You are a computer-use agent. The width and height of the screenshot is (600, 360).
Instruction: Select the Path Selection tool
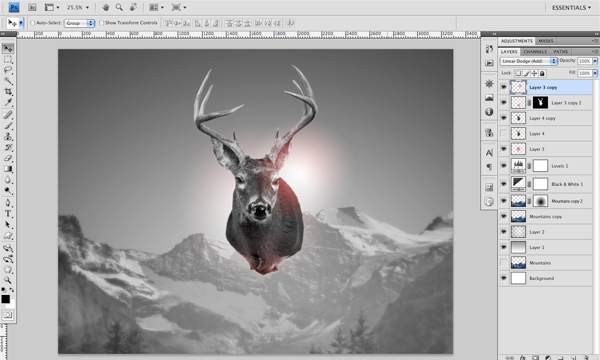tap(8, 225)
